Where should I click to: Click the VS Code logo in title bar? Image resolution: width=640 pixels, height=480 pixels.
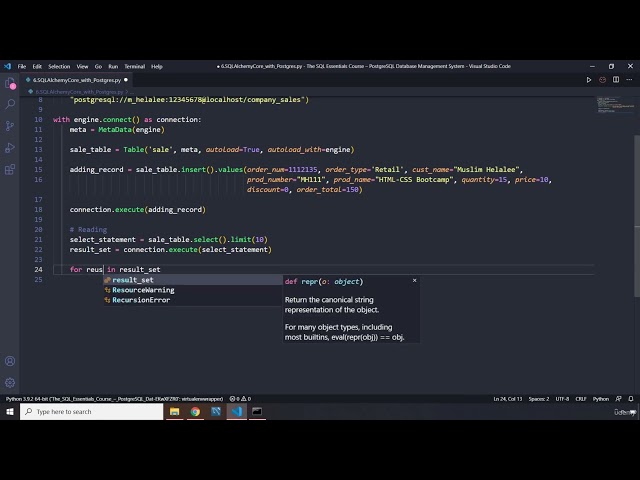(x=7, y=66)
